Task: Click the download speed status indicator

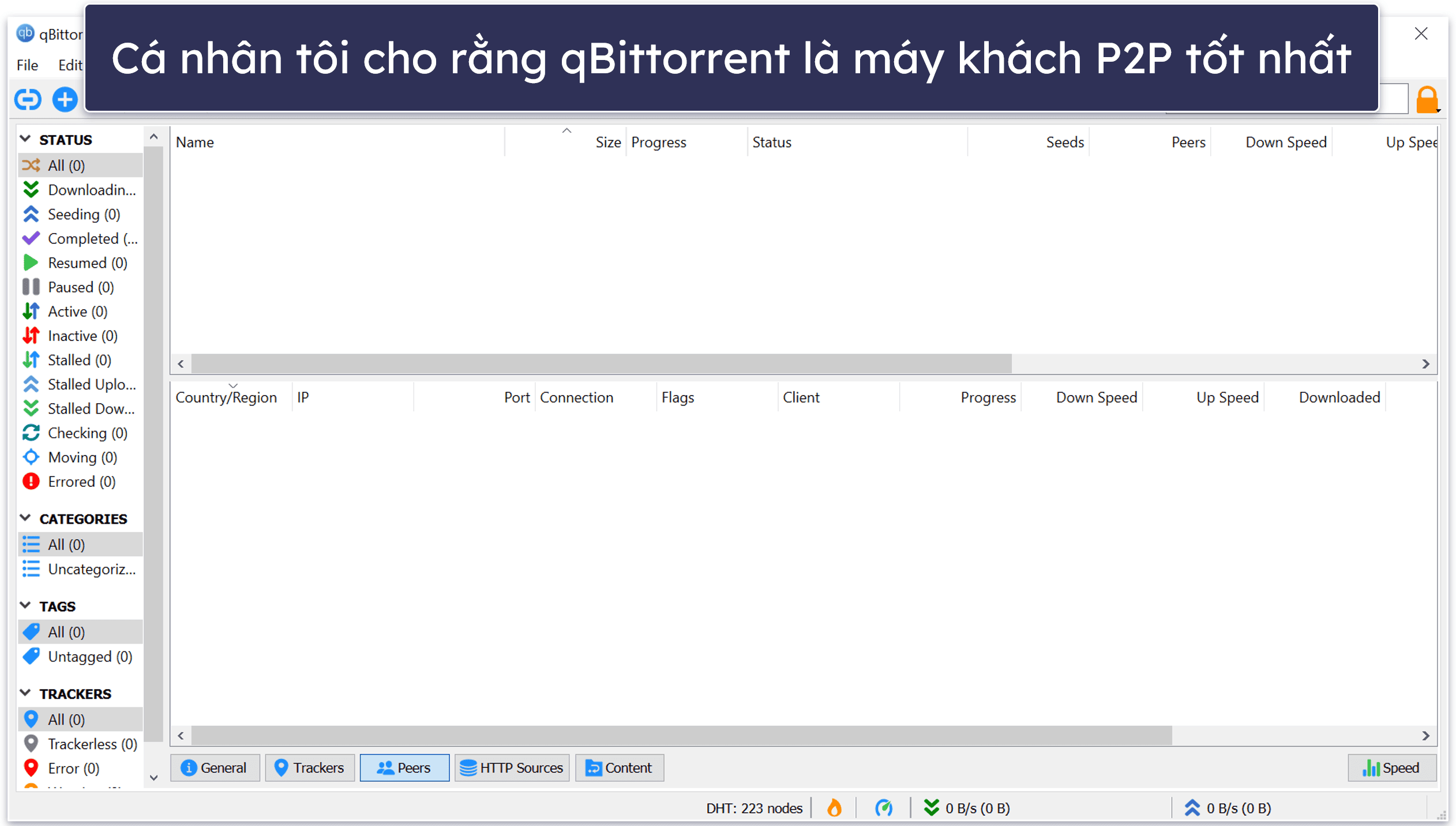Action: (966, 808)
